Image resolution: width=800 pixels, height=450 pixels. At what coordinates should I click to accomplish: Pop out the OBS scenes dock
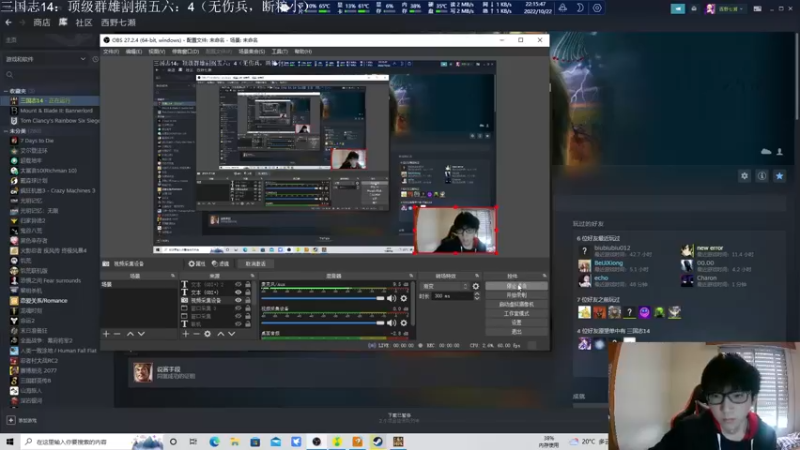click(173, 276)
